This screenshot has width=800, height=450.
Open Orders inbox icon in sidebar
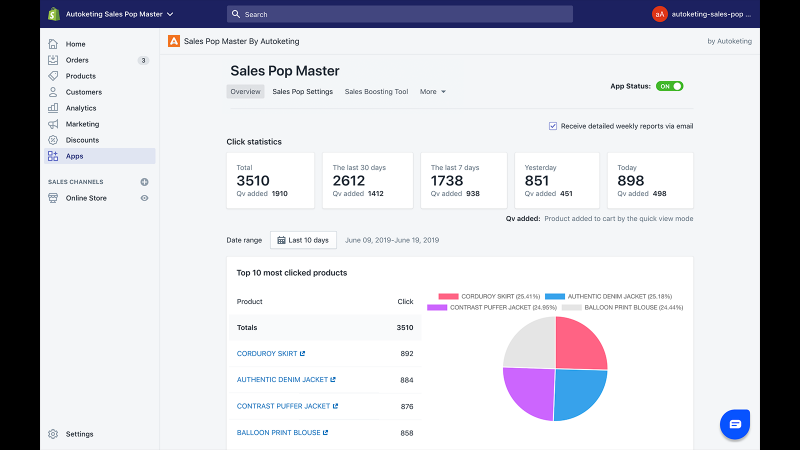(x=53, y=60)
